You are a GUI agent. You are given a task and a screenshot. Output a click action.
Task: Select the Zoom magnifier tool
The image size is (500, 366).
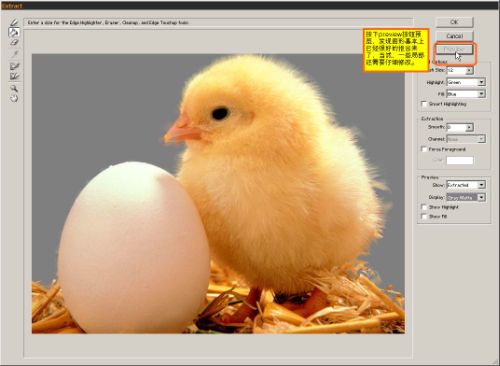(x=14, y=88)
